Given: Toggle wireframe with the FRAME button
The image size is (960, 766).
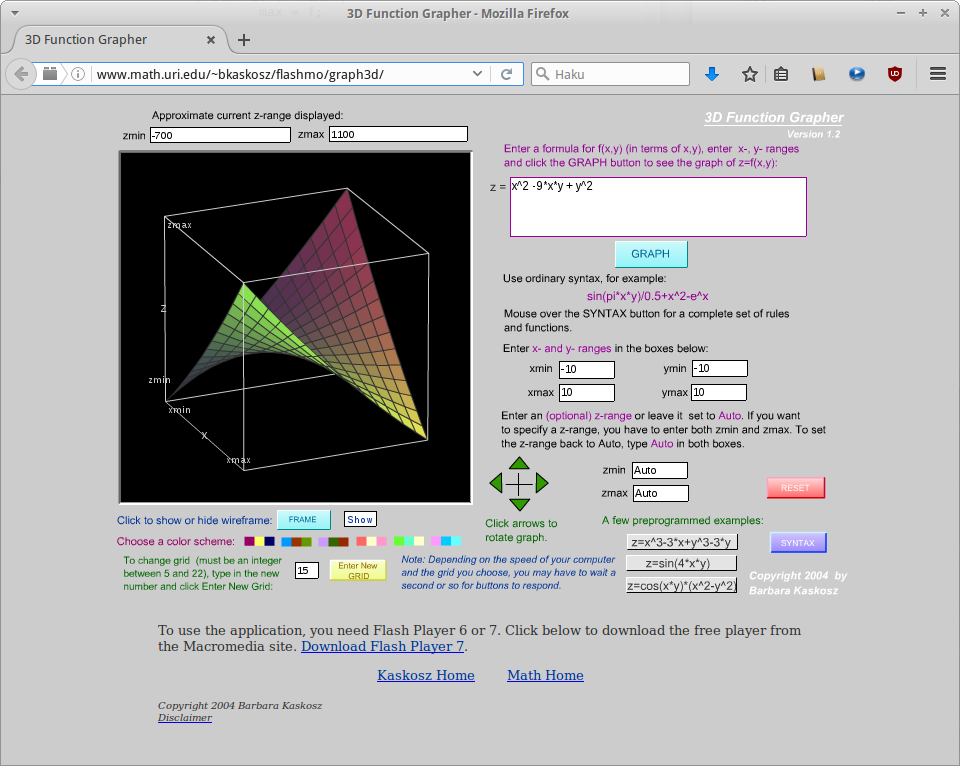Looking at the screenshot, I should [x=303, y=520].
